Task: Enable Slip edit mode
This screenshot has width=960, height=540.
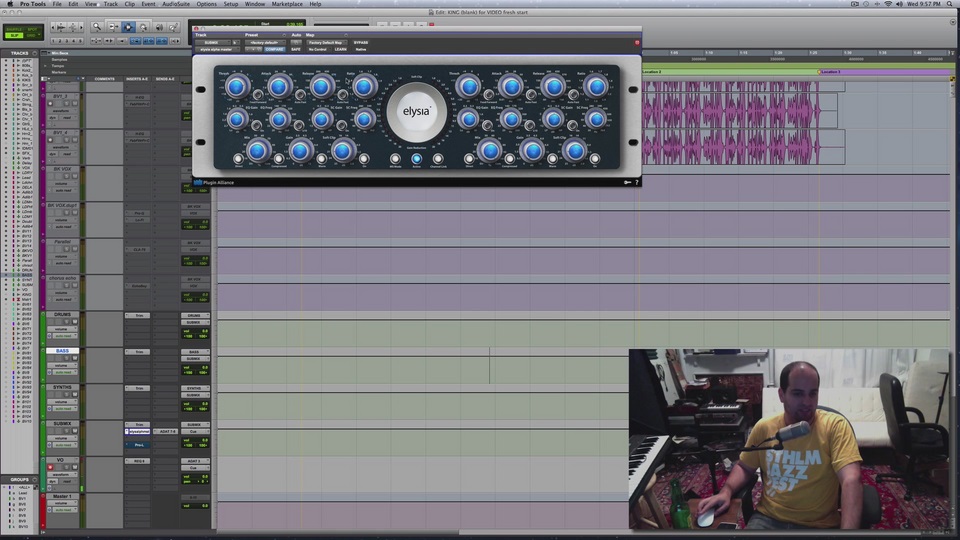Action: pyautogui.click(x=13, y=36)
